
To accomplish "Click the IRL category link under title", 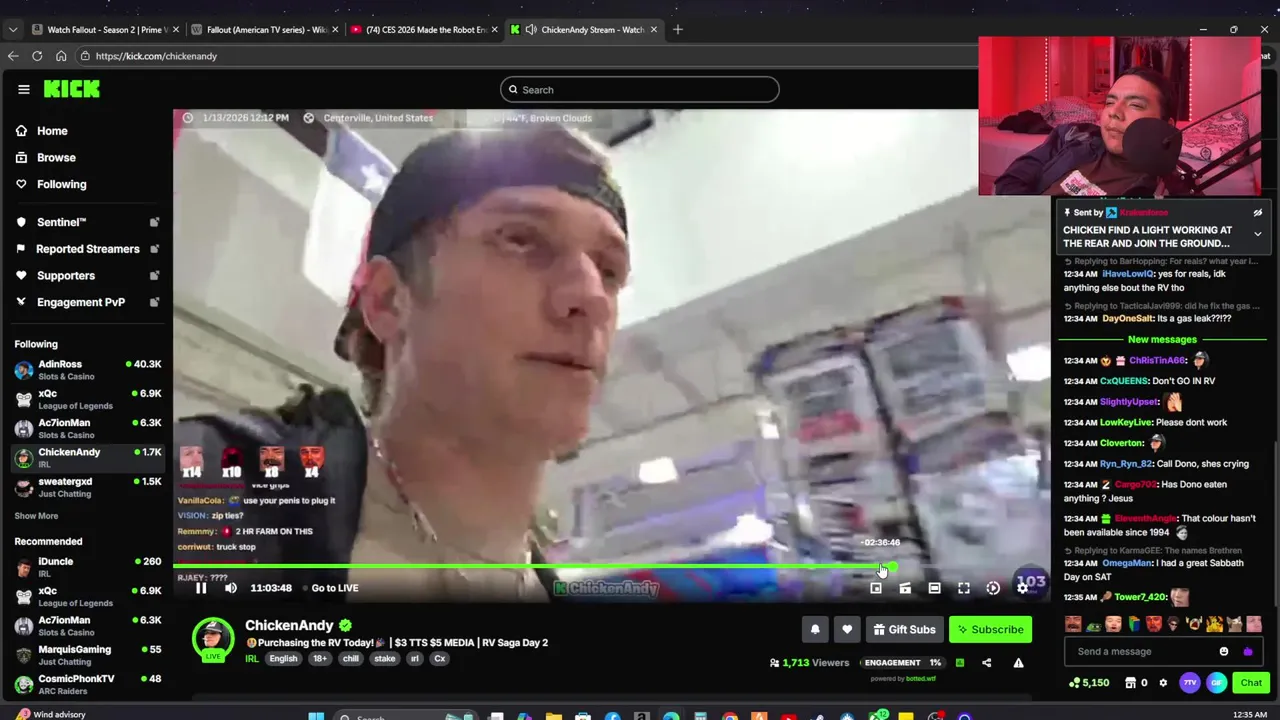I will point(252,659).
